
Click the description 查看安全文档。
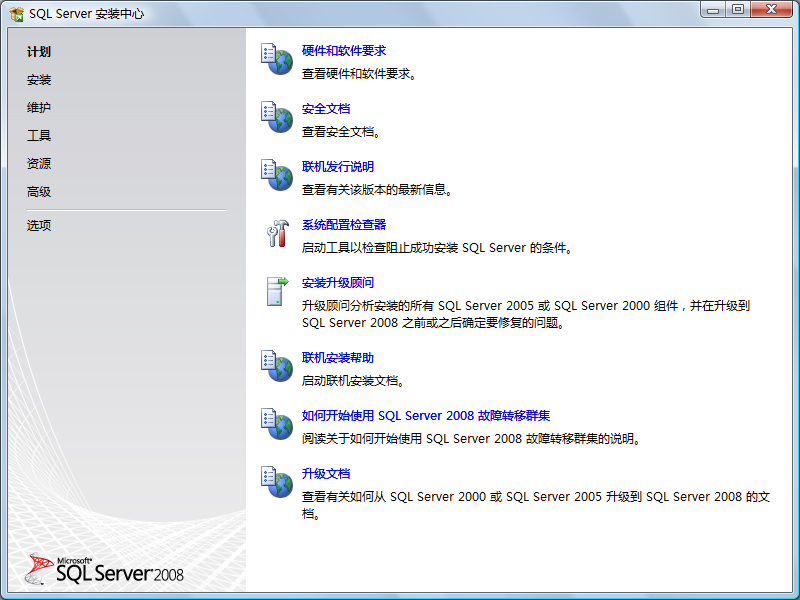tap(341, 132)
